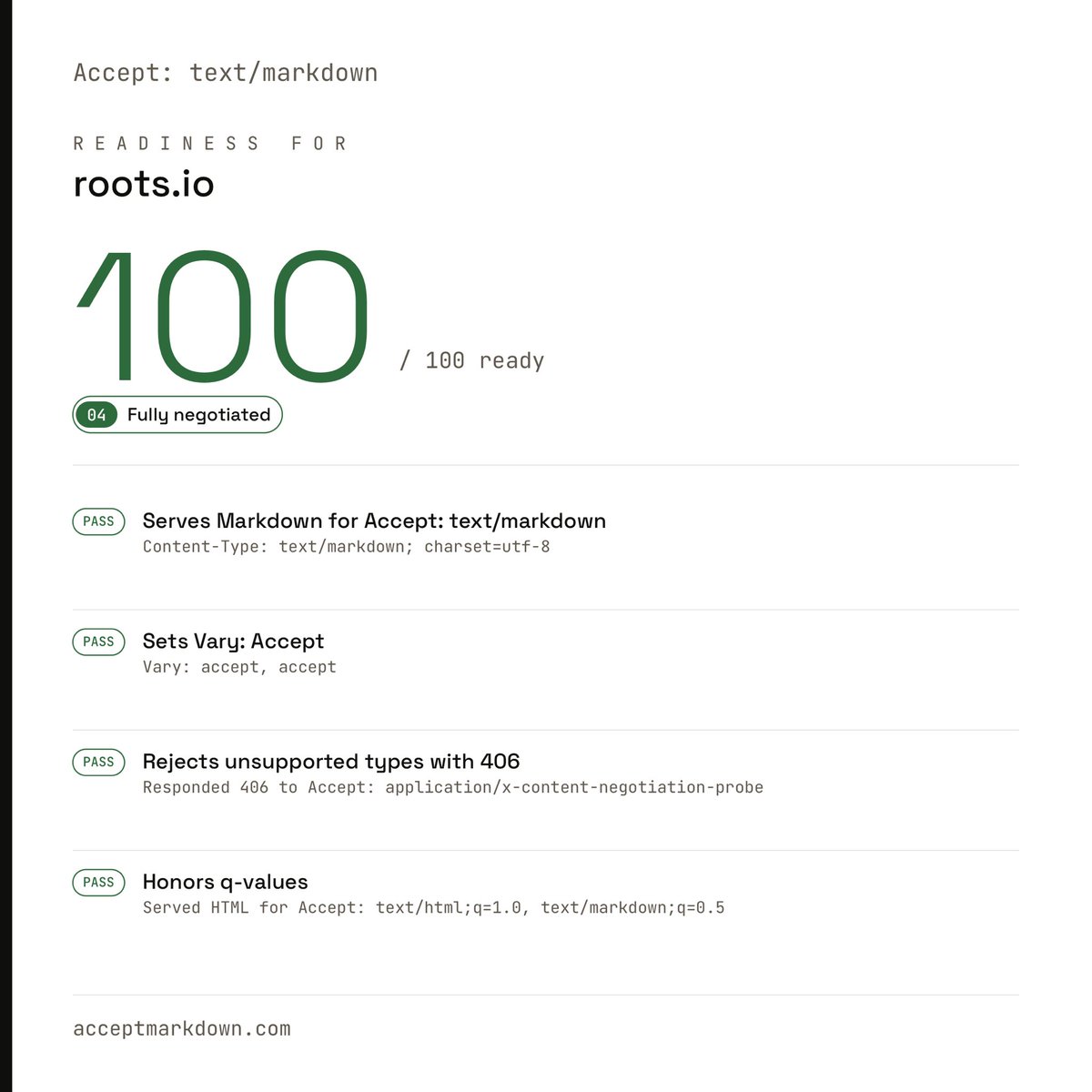Screen dimensions: 1092x1092
Task: Click the 04 badge in status pill
Action: pos(96,415)
